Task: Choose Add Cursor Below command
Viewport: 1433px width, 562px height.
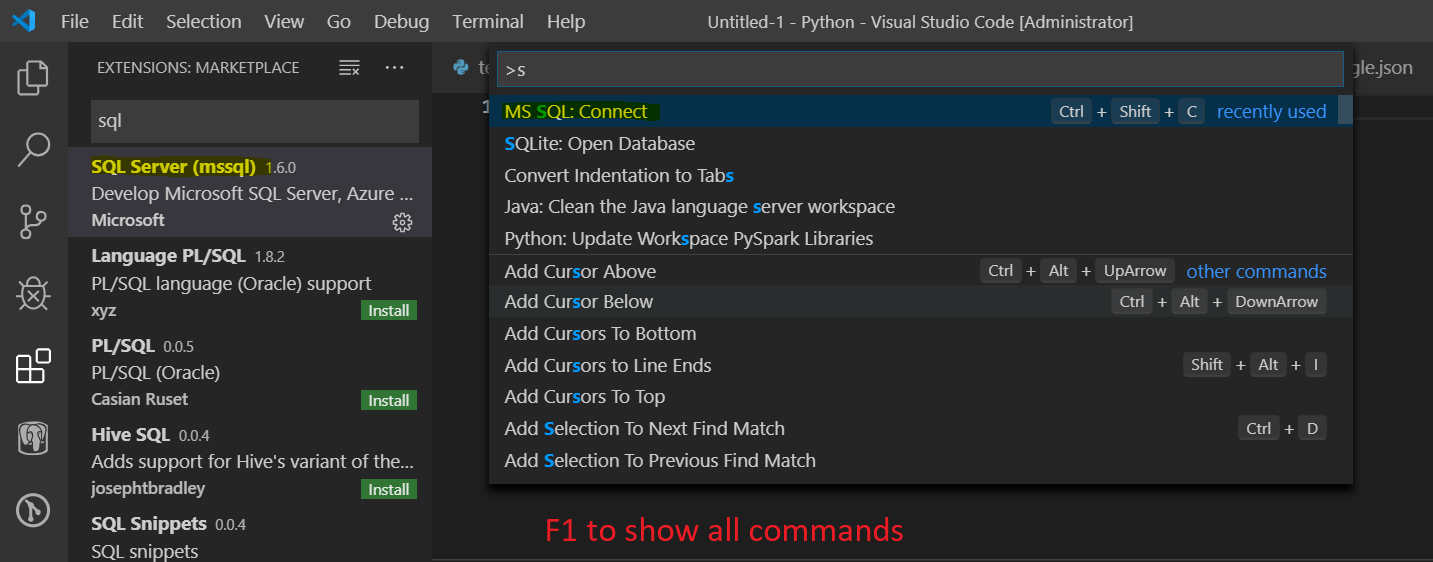Action: pos(579,302)
